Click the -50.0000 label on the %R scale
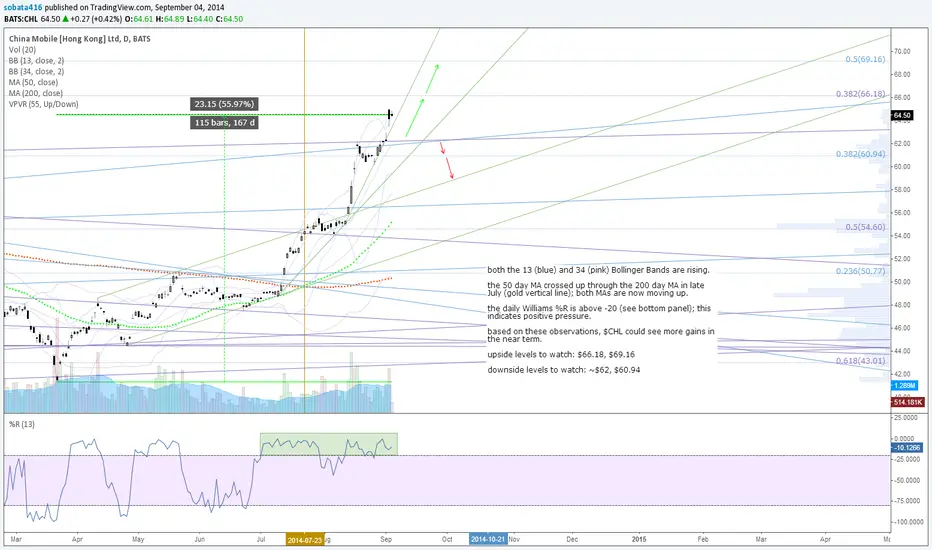 coord(909,480)
